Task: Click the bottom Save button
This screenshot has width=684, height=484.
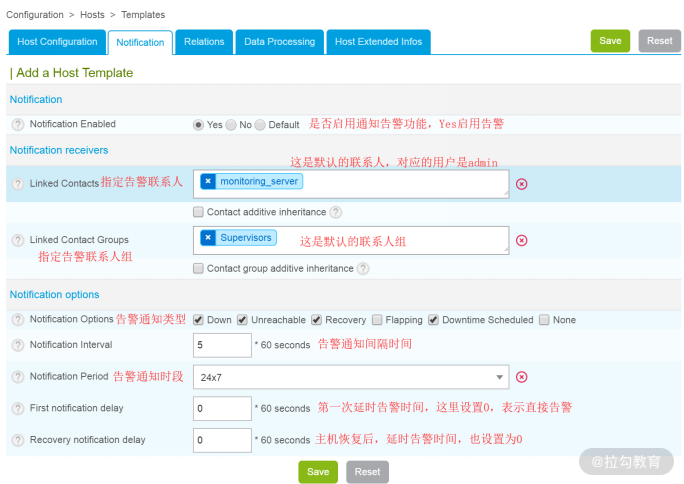Action: click(318, 472)
